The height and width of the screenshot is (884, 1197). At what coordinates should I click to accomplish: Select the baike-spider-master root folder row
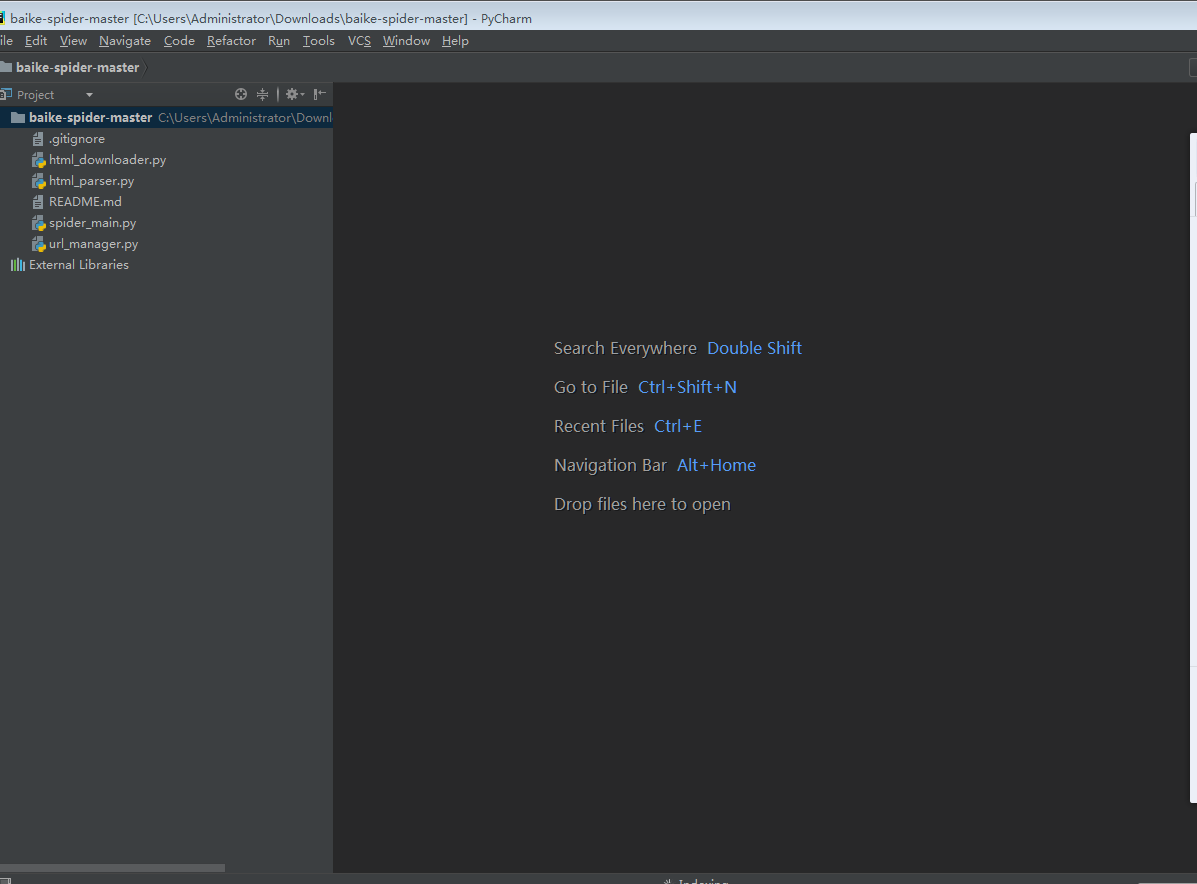pyautogui.click(x=166, y=118)
